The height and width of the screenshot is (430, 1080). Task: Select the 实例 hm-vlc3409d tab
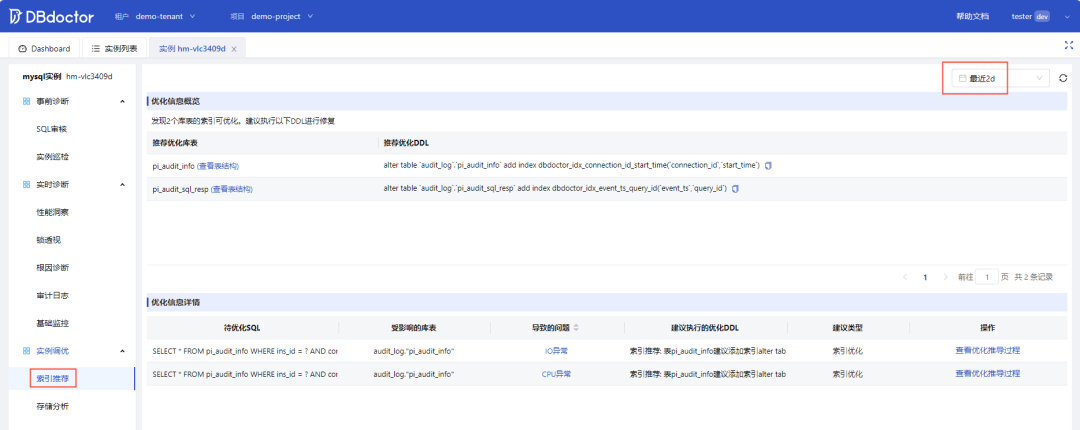click(192, 49)
